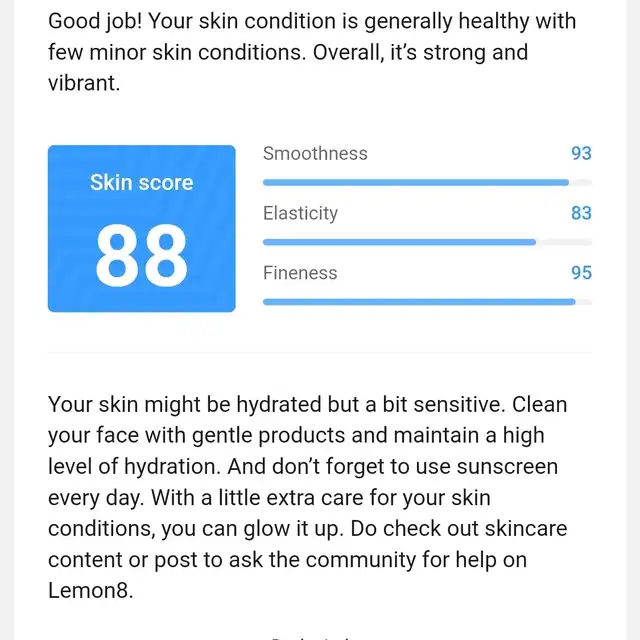Select the Elasticity label
Image resolution: width=640 pixels, height=640 pixels.
point(300,213)
